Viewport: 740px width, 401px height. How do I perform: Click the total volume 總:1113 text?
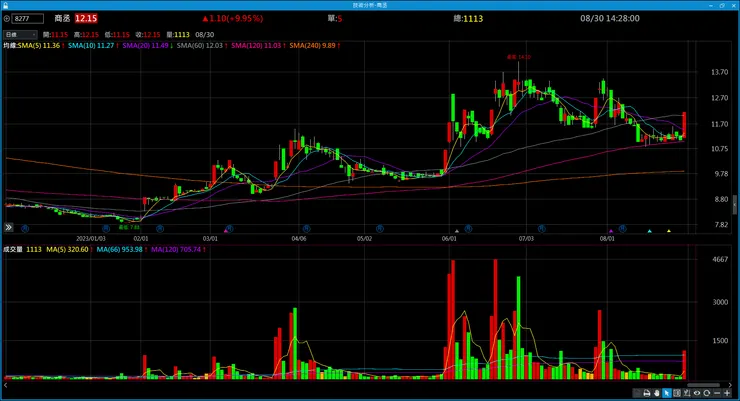point(468,18)
